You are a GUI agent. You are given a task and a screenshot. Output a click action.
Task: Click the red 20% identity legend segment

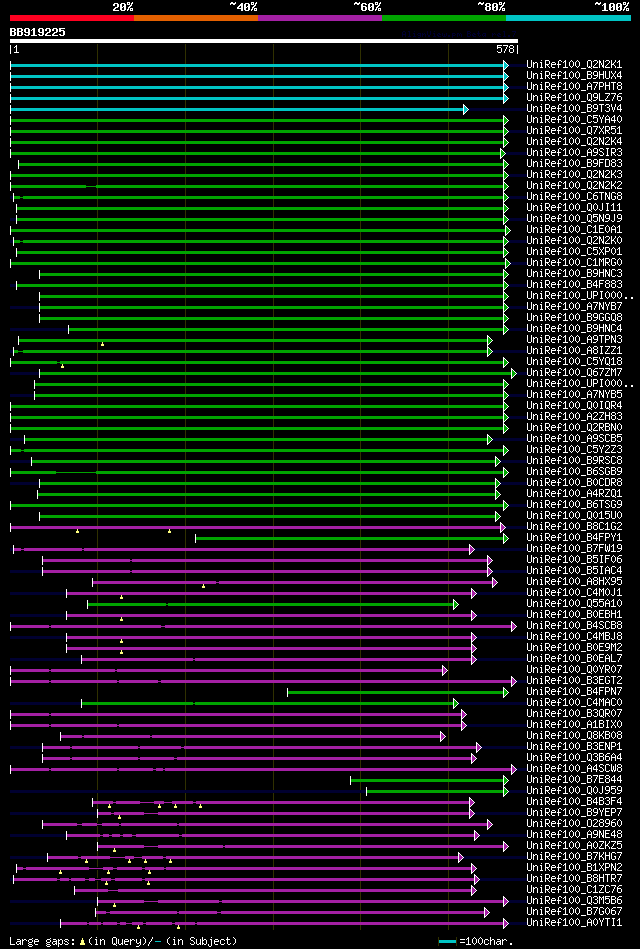click(x=72, y=18)
